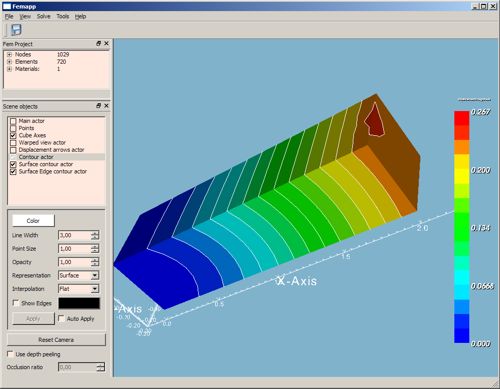500x389 pixels.
Task: Expand the Nodes tree item
Action: click(9, 54)
